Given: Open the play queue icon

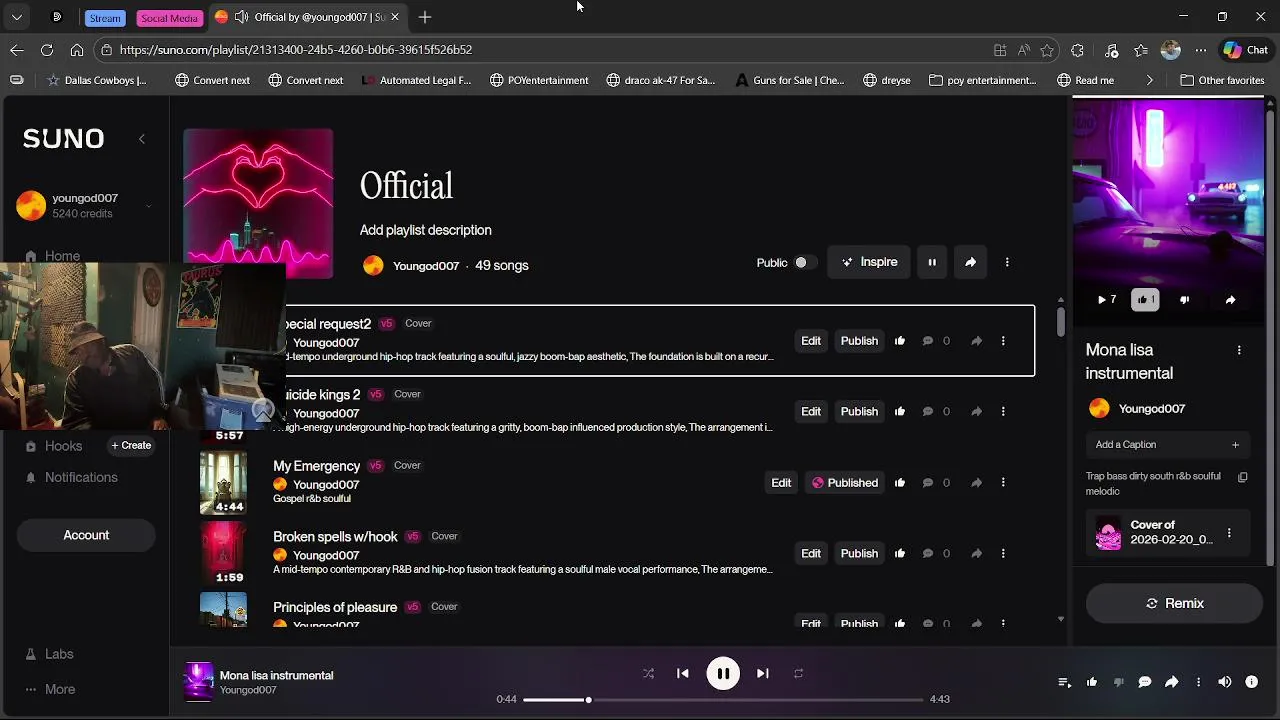Looking at the screenshot, I should coord(1065,682).
